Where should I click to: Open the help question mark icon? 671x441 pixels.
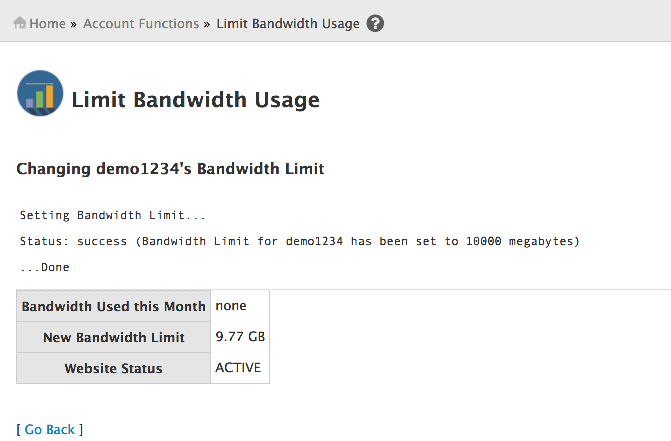click(x=375, y=24)
